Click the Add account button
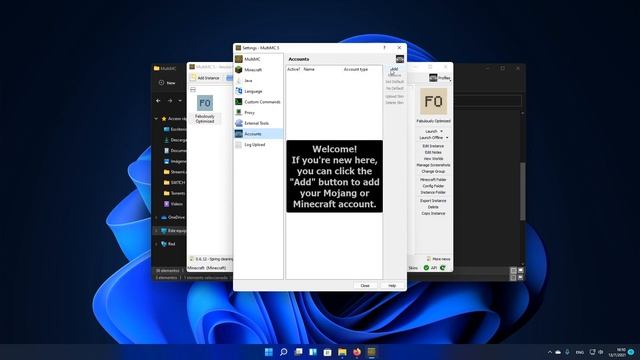The image size is (640, 360). click(x=394, y=69)
